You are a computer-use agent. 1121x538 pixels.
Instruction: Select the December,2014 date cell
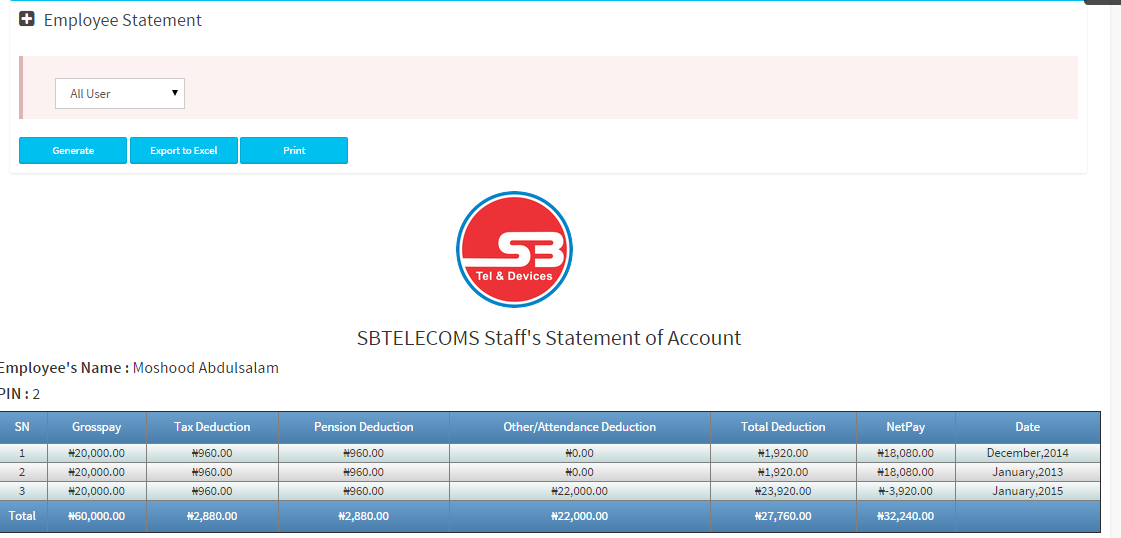(1027, 453)
